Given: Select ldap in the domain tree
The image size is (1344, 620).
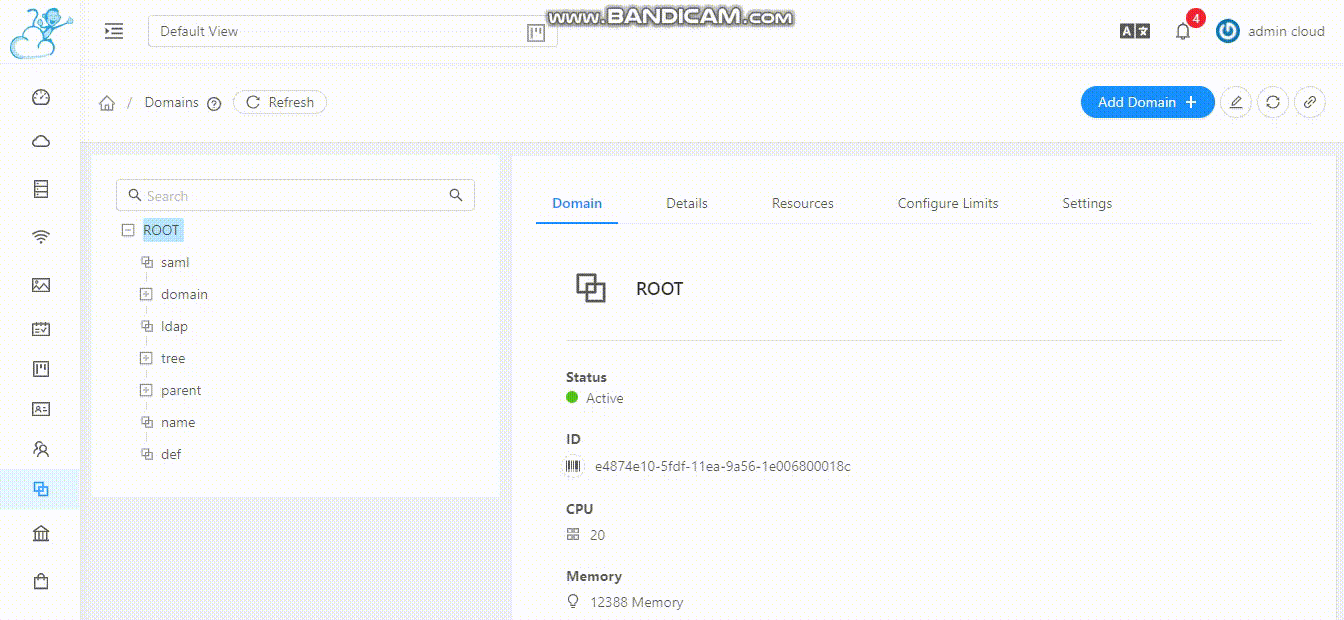Looking at the screenshot, I should (x=174, y=326).
